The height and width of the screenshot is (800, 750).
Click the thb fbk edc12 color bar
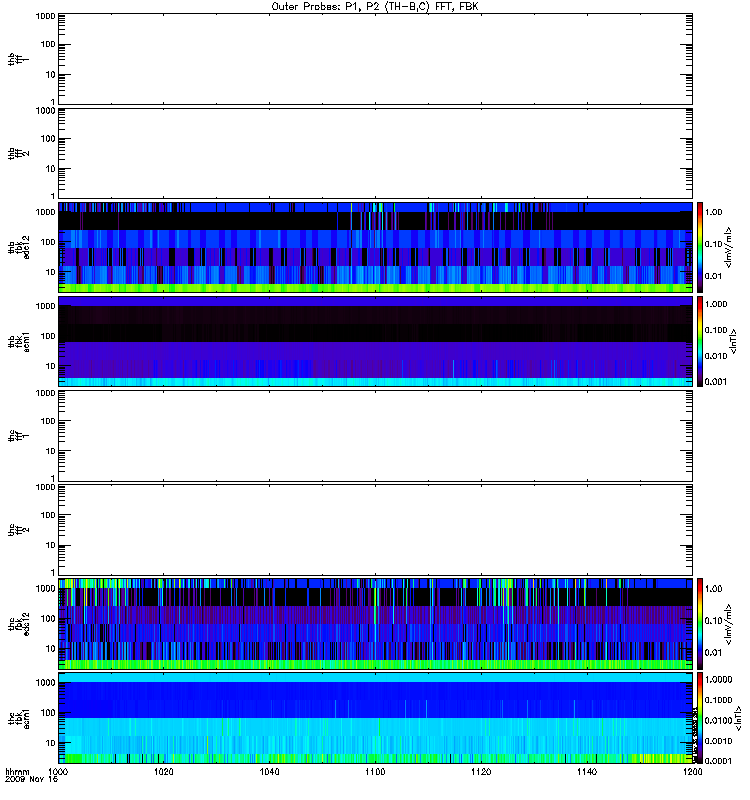[x=700, y=247]
